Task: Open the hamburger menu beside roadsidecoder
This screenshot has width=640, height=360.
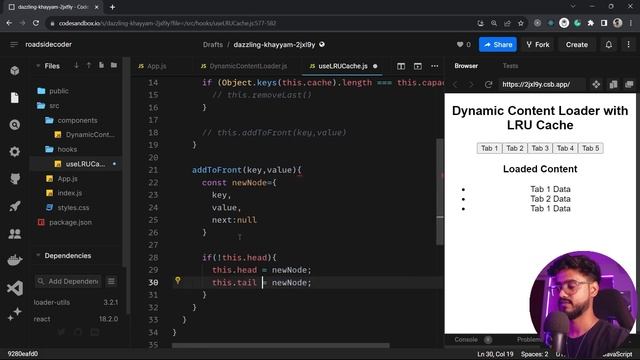Action: tap(14, 44)
